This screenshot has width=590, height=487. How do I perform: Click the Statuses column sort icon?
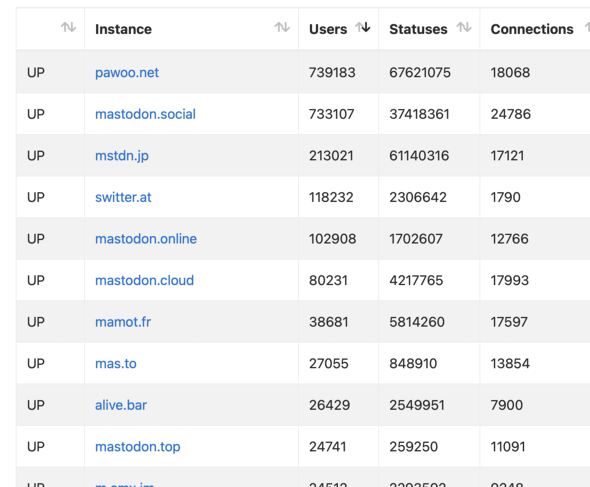tap(464, 27)
